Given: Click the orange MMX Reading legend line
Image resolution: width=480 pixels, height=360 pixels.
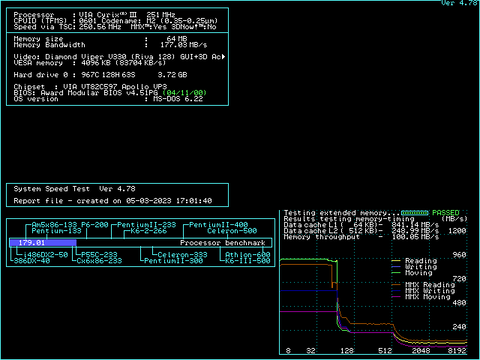Looking at the screenshot, I should [396, 285].
